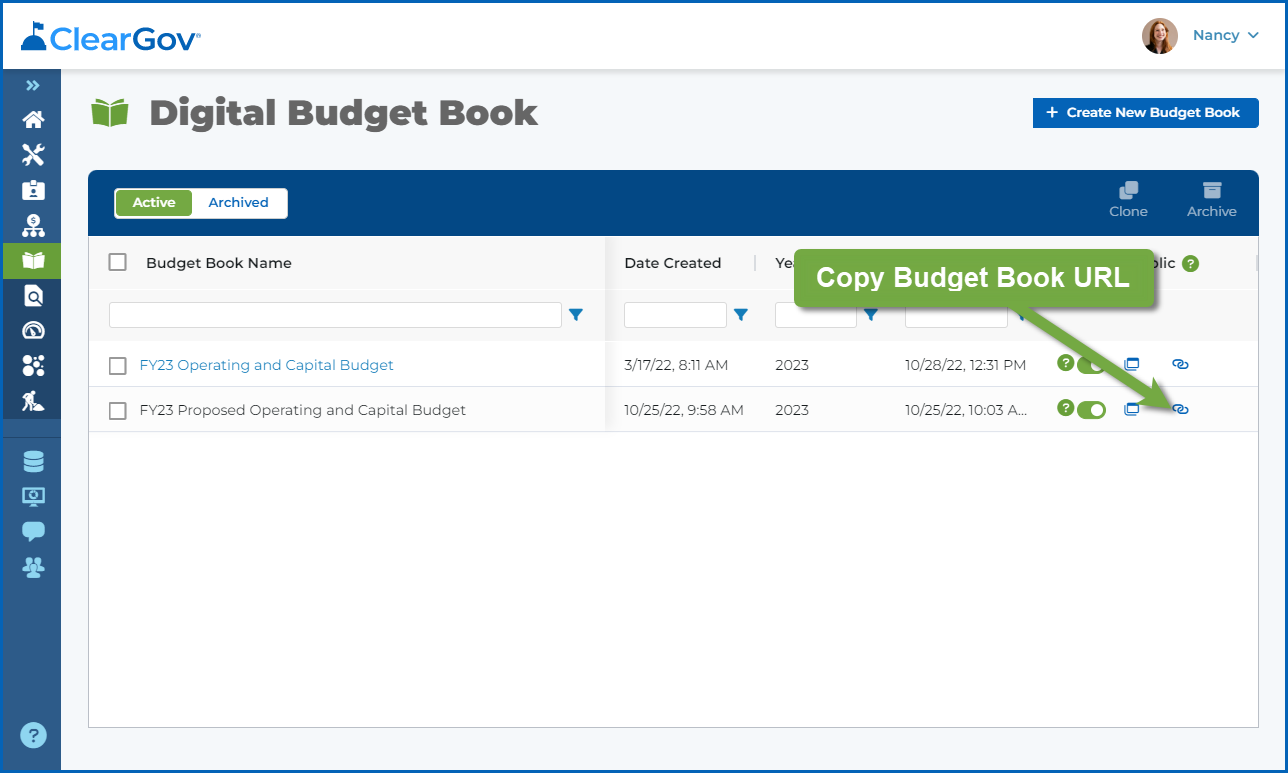1288x773 pixels.
Task: Open the funnel filter beside the Budget Book Name input
Action: tap(576, 315)
